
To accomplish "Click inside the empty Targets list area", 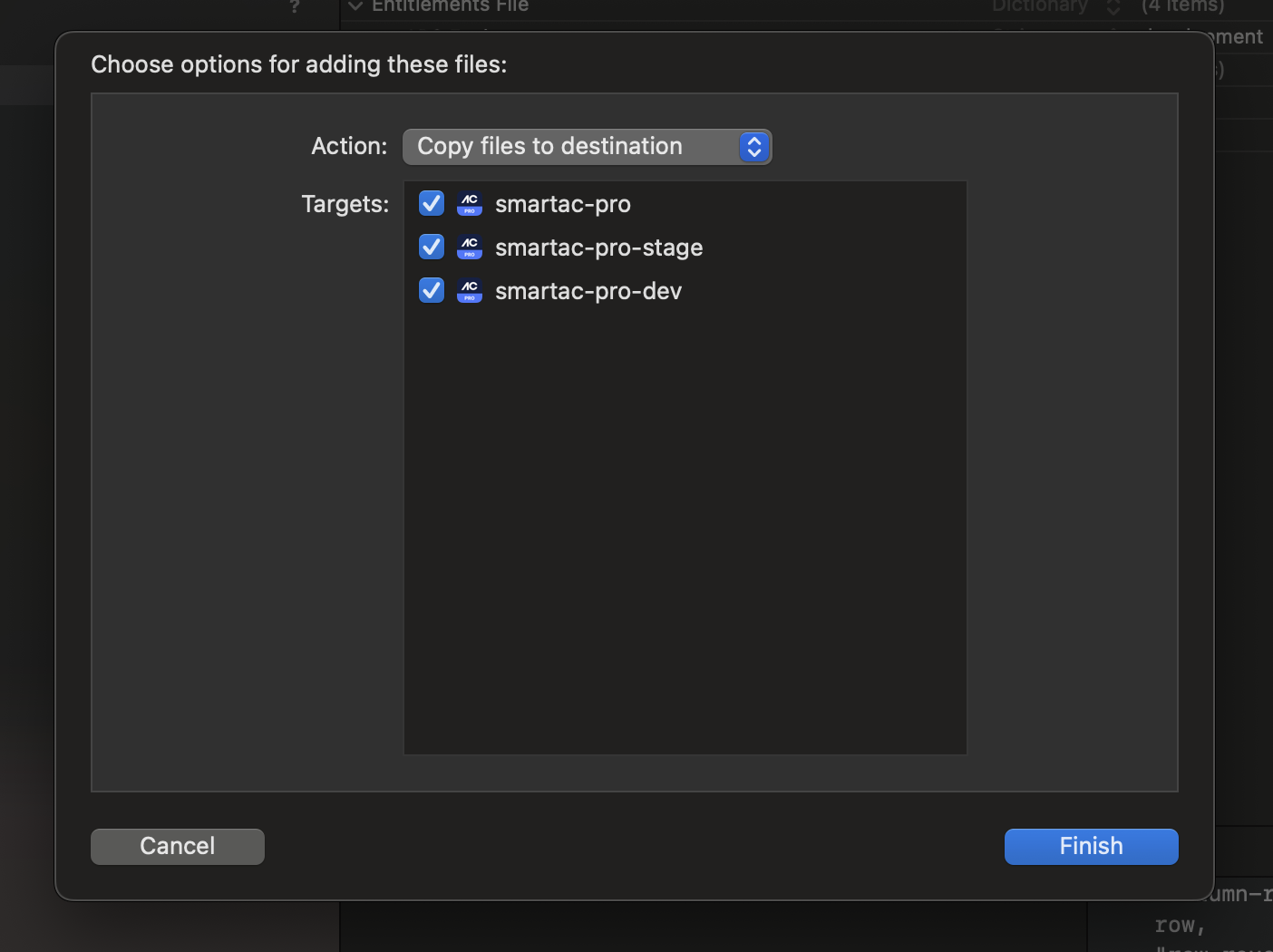I will 685,526.
